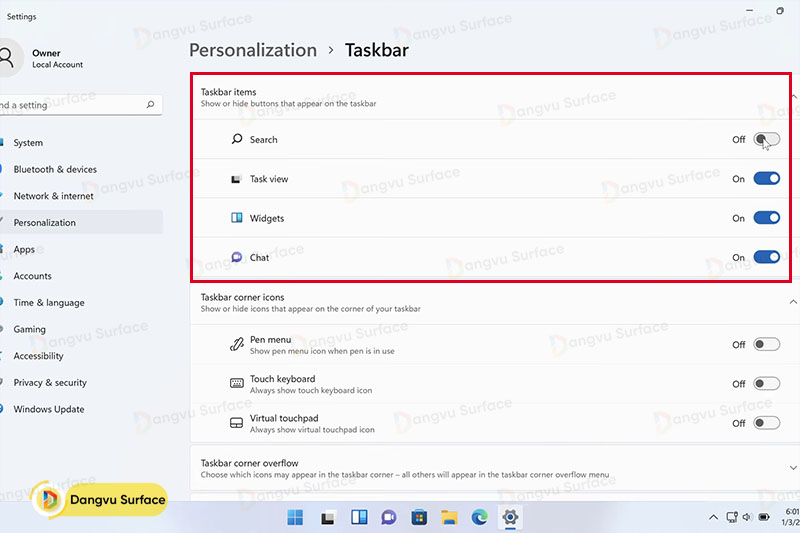Go back to Personalization breadcrumb
The image size is (800, 533).
(253, 50)
